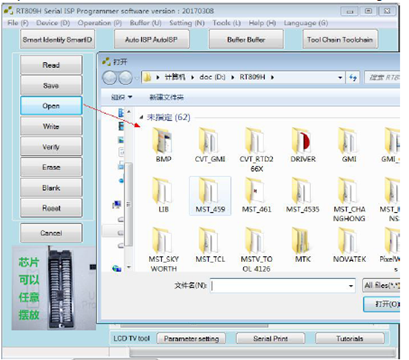Click the Open button in left panel
This screenshot has width=409, height=360.
pyautogui.click(x=51, y=106)
